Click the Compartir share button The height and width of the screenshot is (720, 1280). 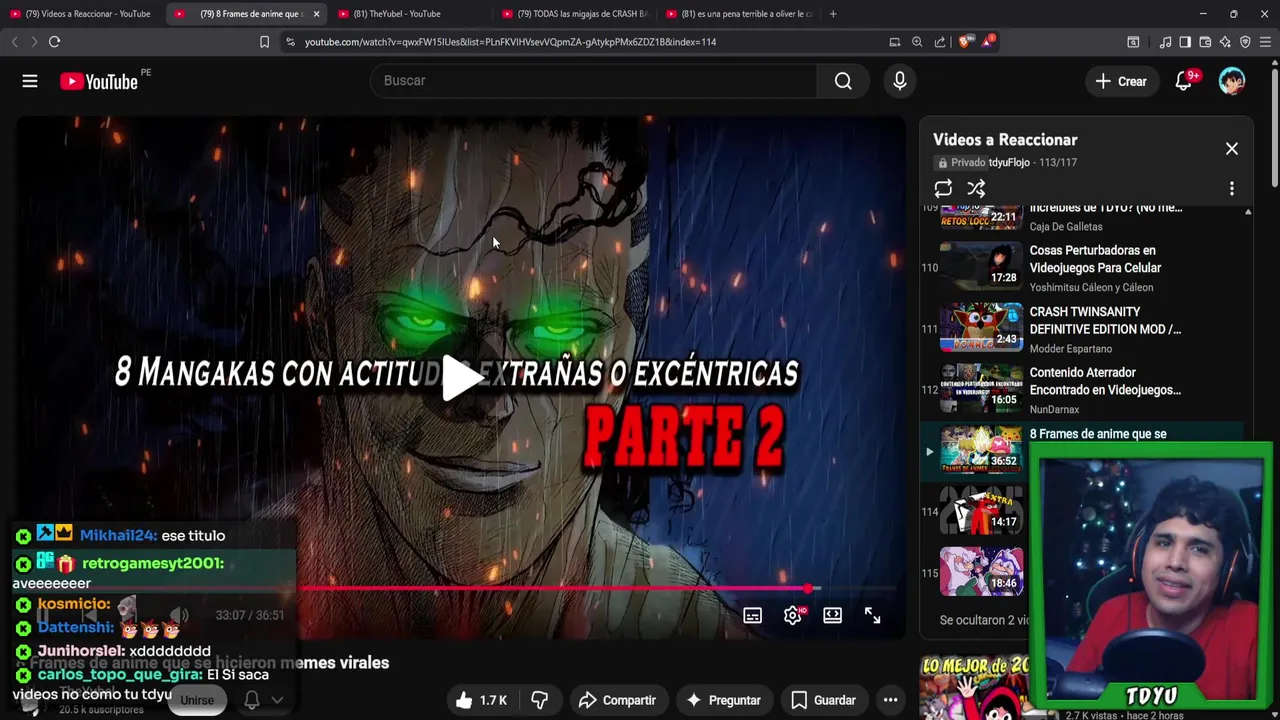[x=617, y=700]
